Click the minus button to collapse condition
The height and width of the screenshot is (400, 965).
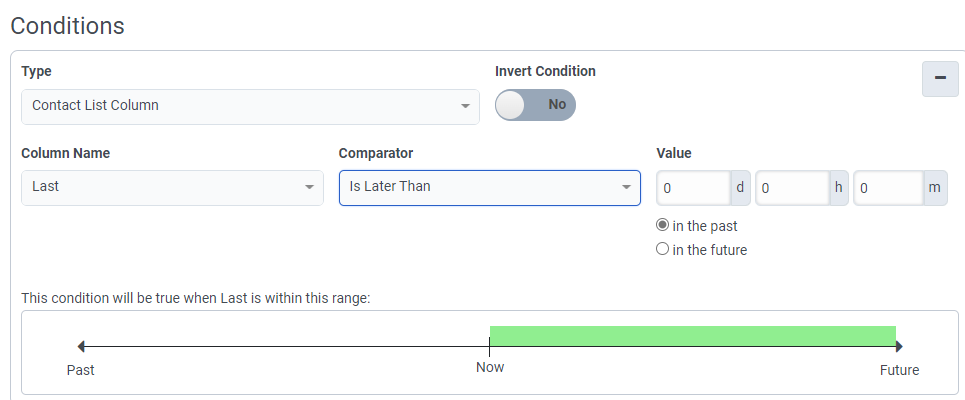[939, 79]
